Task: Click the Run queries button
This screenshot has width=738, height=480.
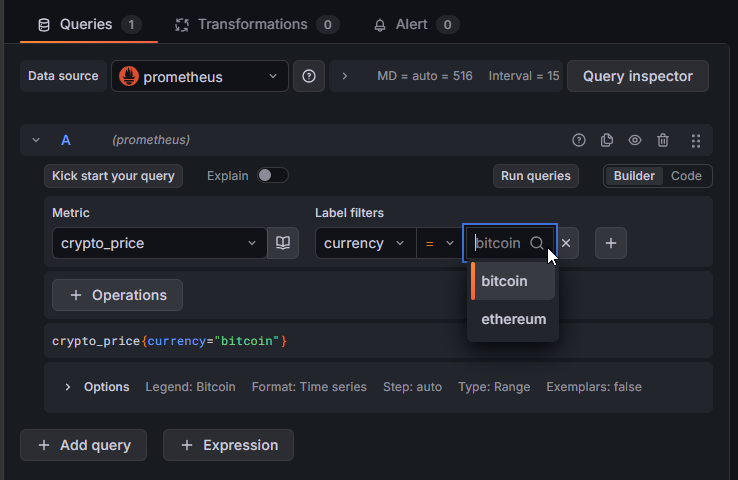Action: 536,176
